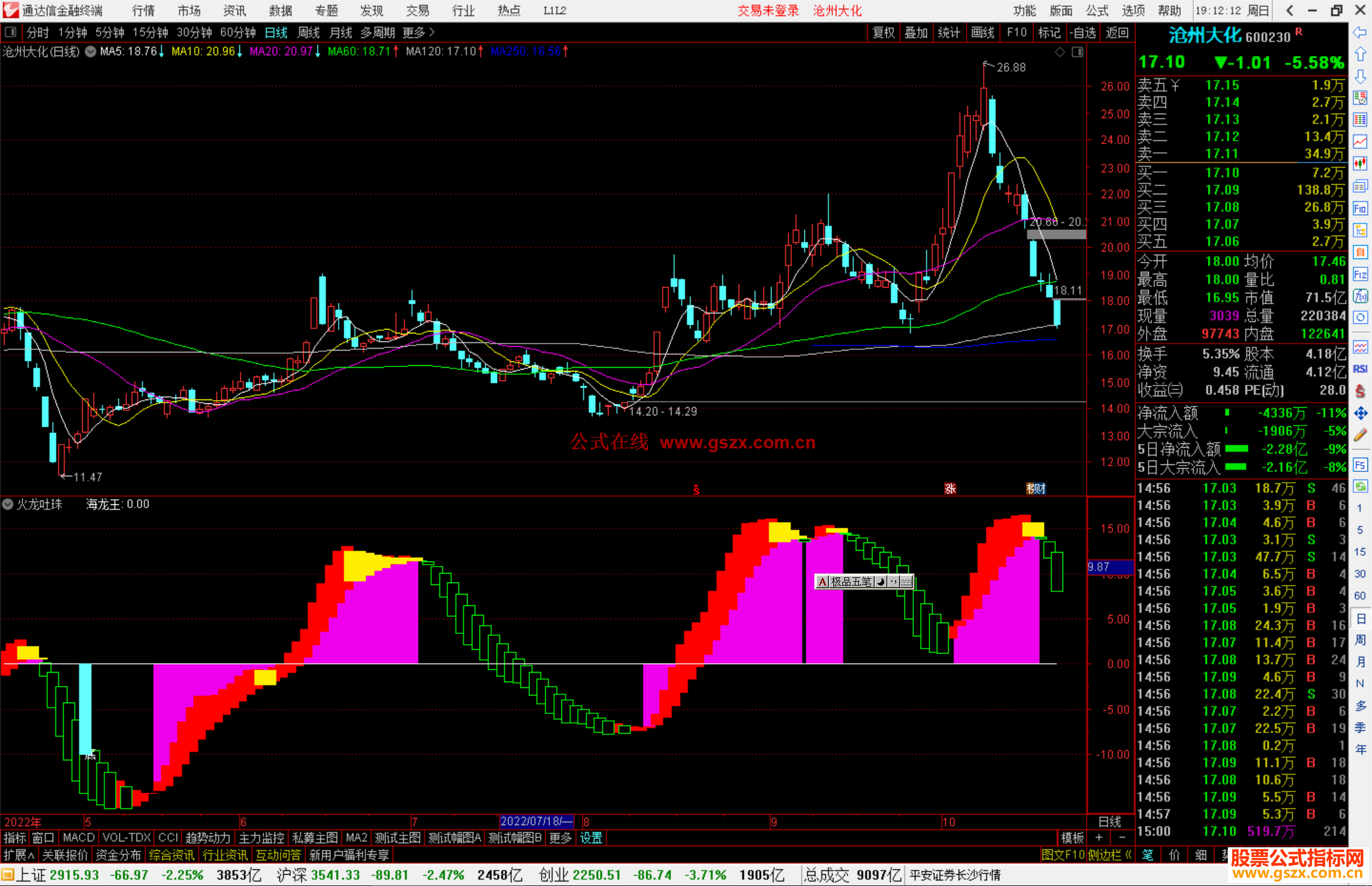The width and height of the screenshot is (1372, 886).
Task: Click the candlestick chart sidebar icon
Action: 1360,164
